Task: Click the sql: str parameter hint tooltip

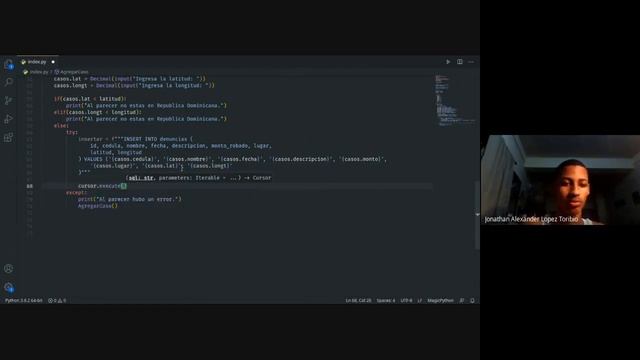Action: click(x=199, y=178)
